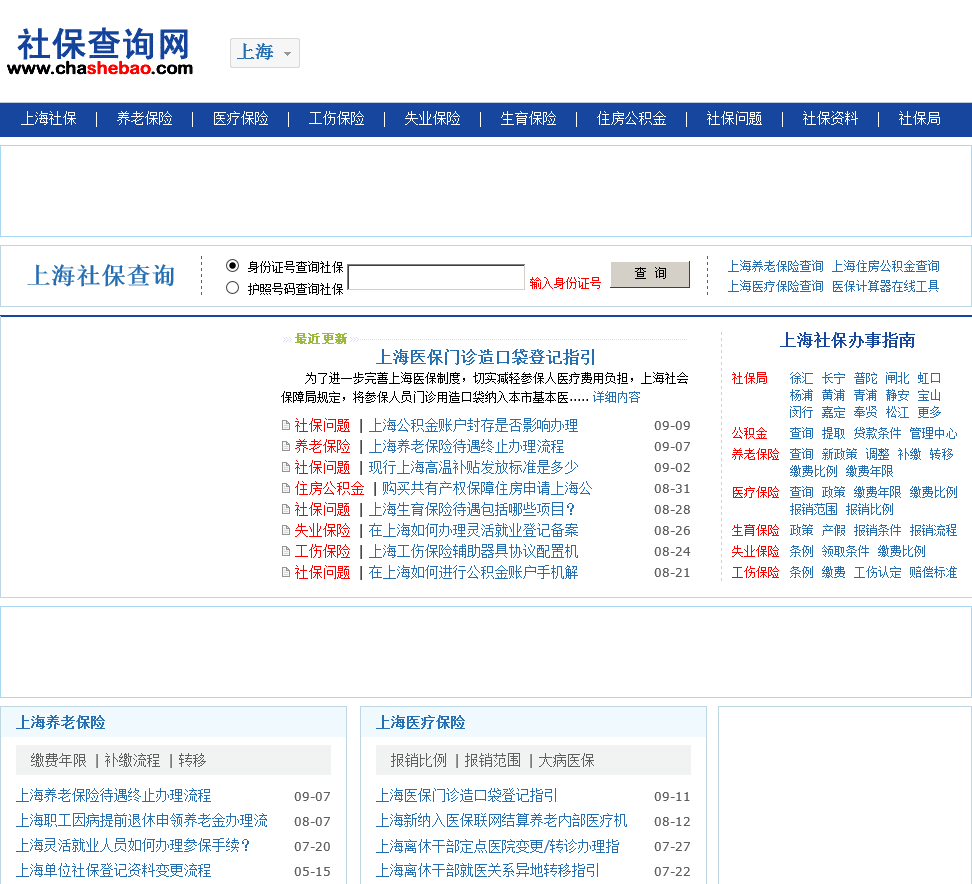Open 提取 link under 公积金

click(833, 433)
